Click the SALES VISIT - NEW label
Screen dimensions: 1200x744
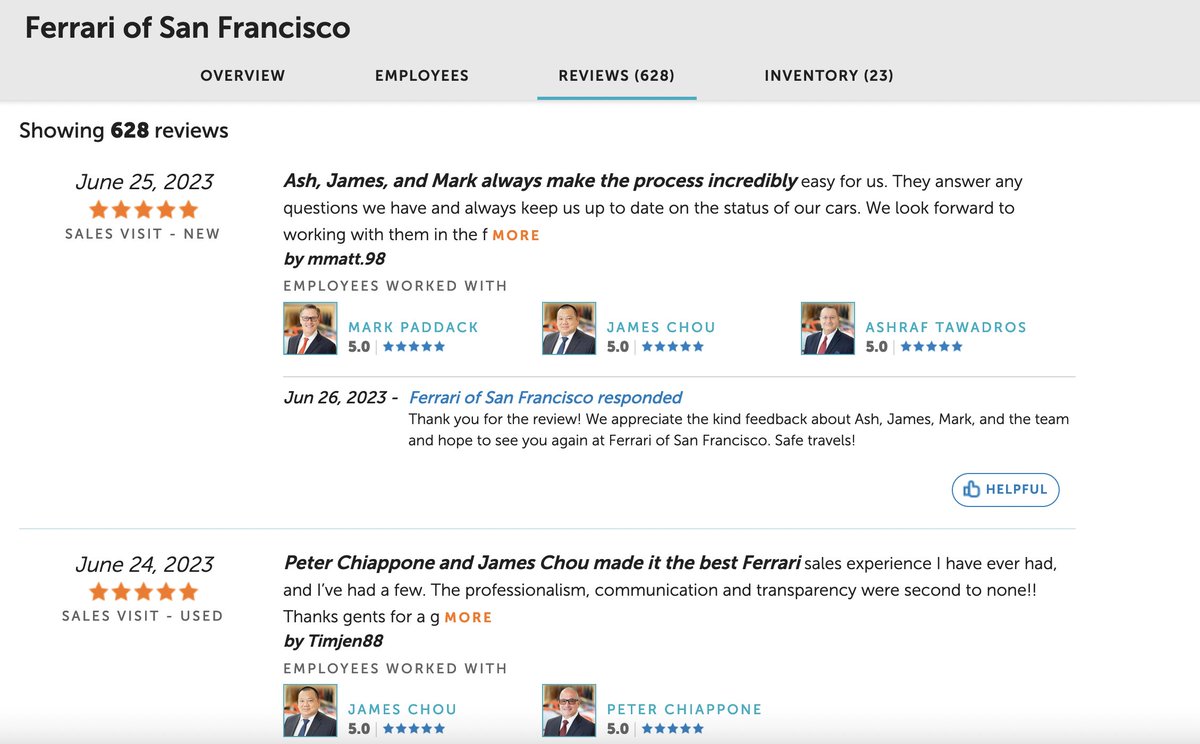tap(143, 234)
